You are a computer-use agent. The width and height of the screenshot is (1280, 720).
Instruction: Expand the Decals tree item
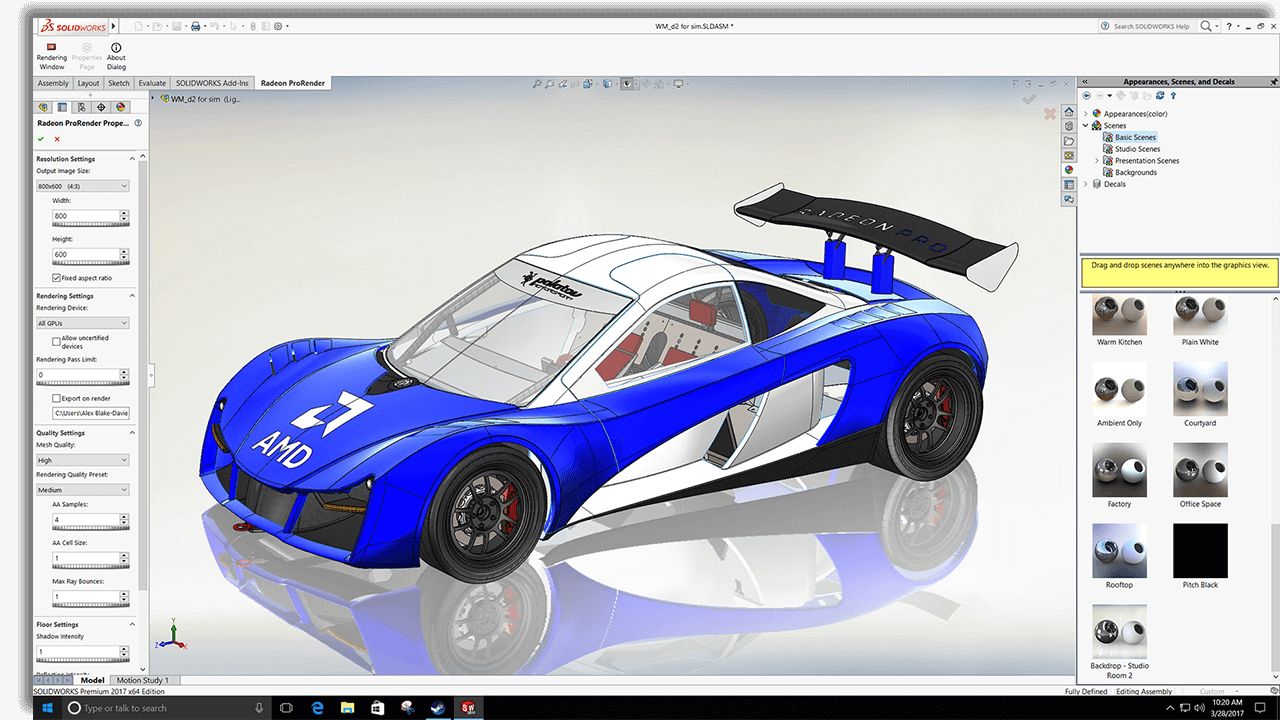[1084, 184]
